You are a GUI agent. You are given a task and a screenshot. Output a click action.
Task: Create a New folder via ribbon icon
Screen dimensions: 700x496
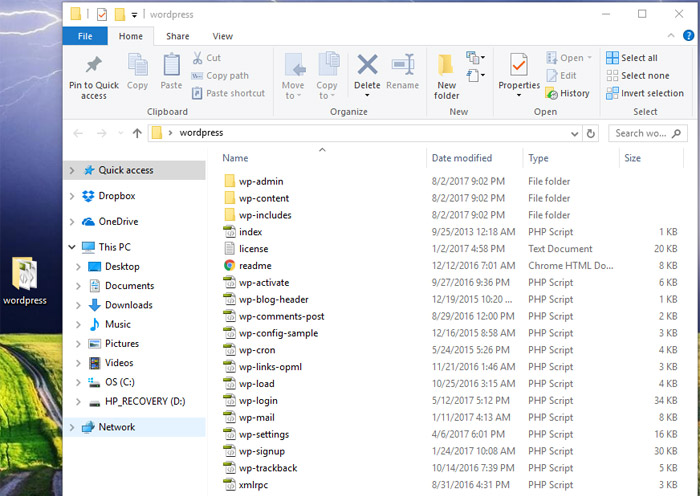pyautogui.click(x=446, y=66)
